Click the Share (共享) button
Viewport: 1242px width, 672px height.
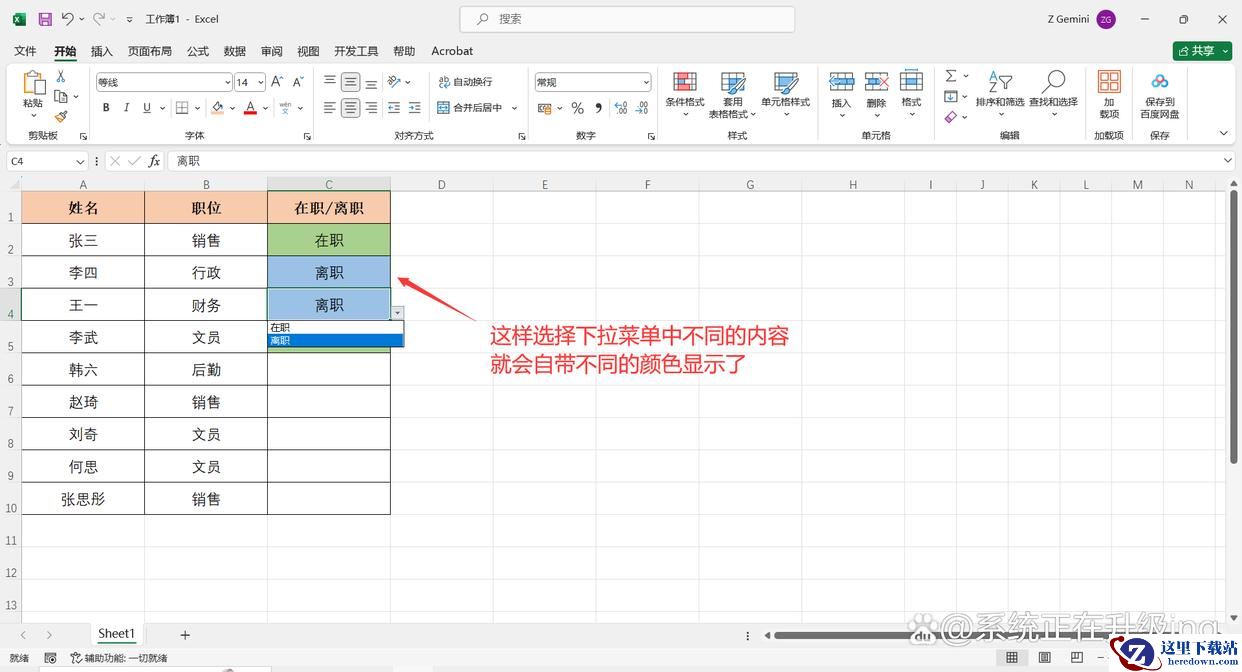(1201, 51)
